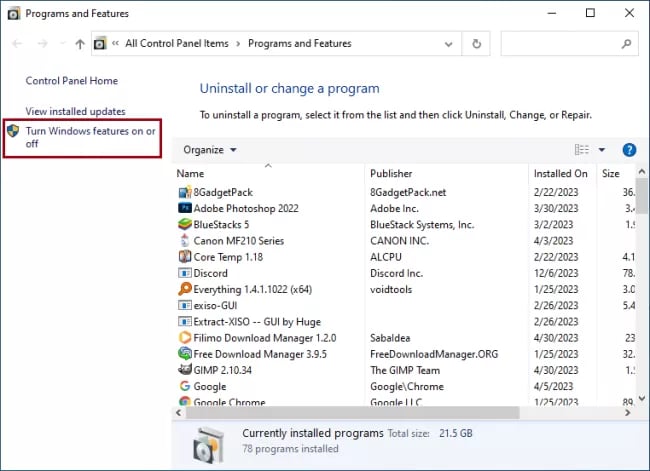Select the 4/5/2023 install date cell
The height and width of the screenshot is (471, 650).
tap(553, 386)
